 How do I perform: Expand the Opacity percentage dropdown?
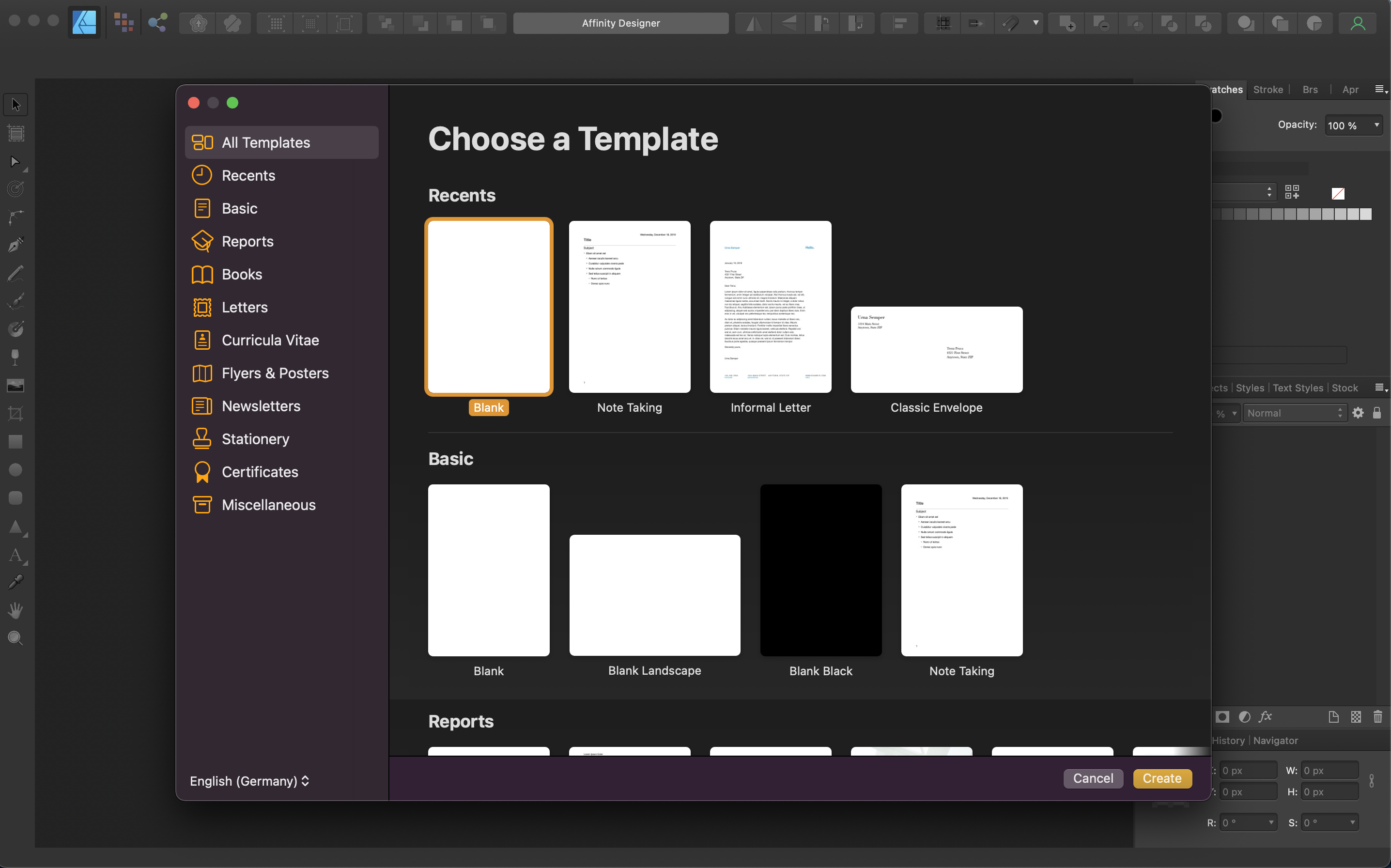coord(1376,125)
